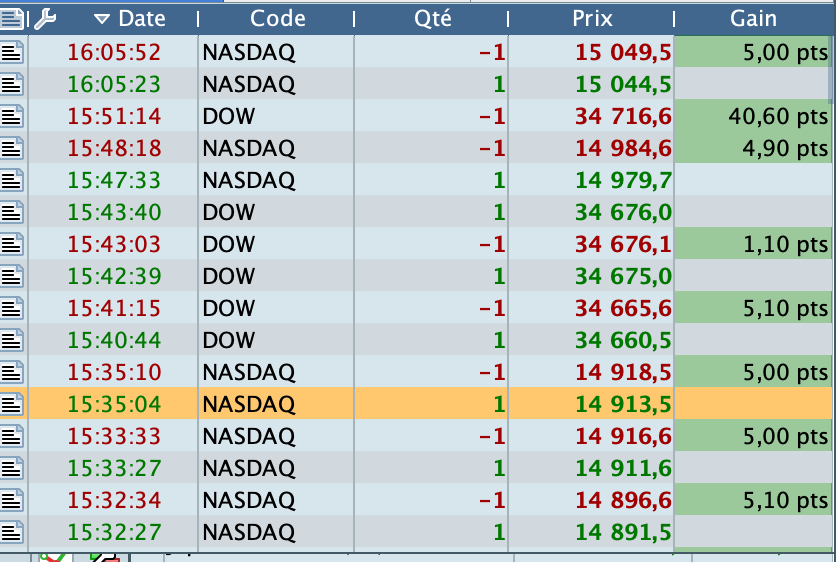Click the price 15 044,5
836x562 pixels.
click(x=623, y=84)
